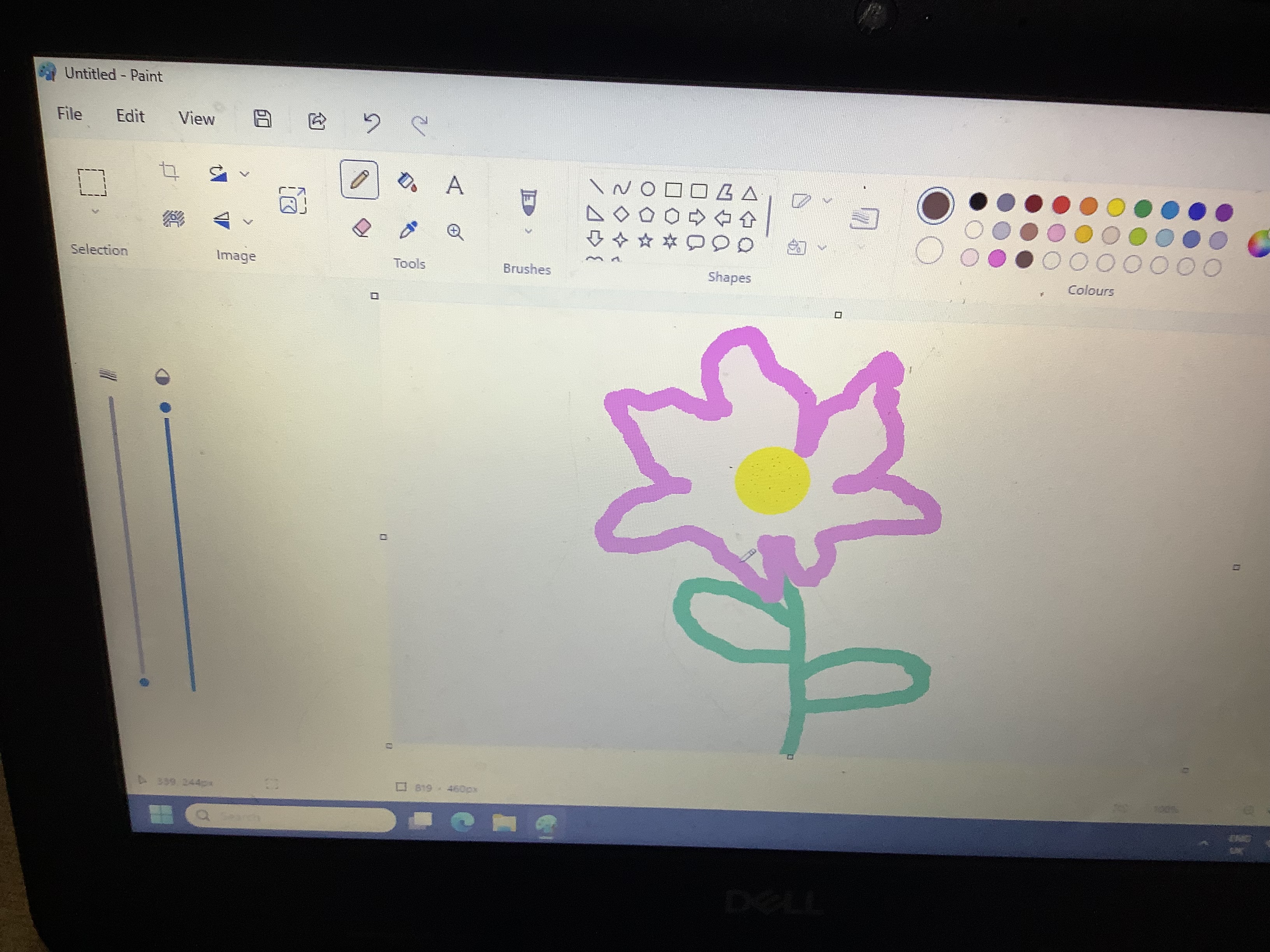Select the Eraser tool

pos(361,228)
